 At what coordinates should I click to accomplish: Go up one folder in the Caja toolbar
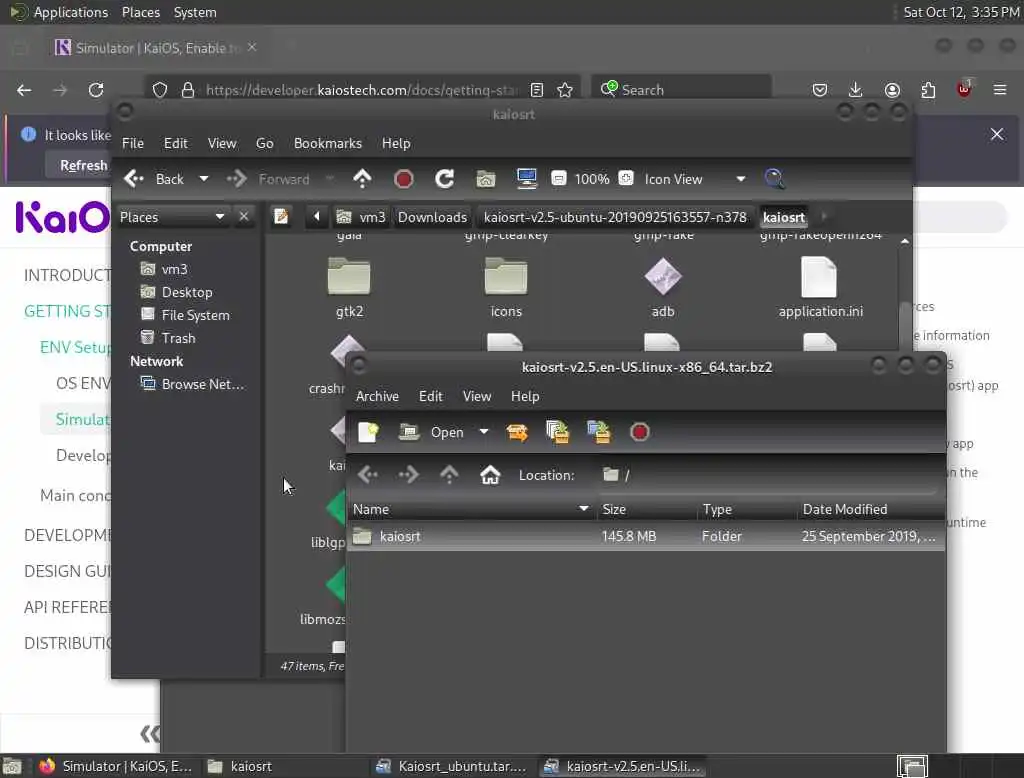click(362, 178)
